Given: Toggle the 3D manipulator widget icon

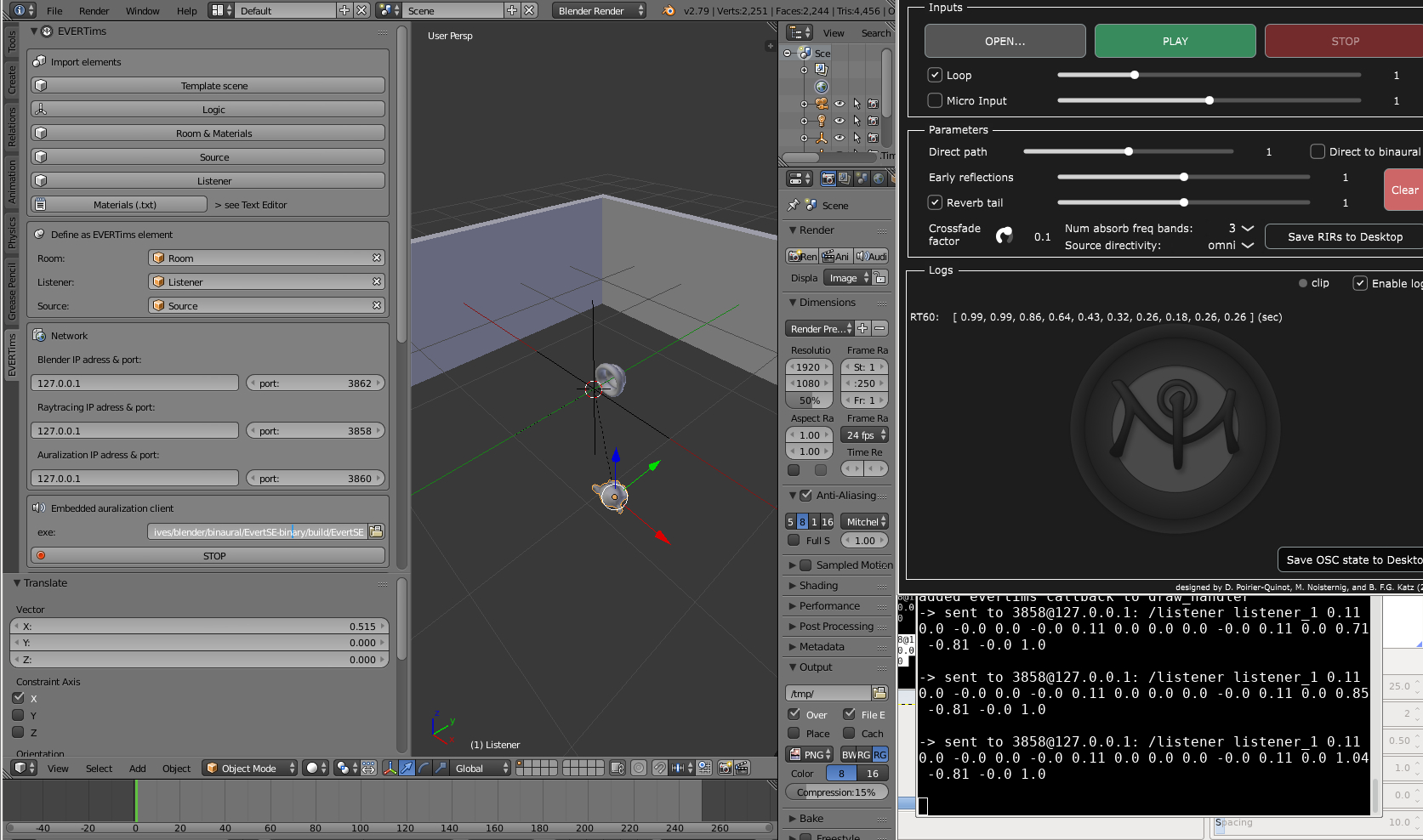Looking at the screenshot, I should tap(390, 768).
